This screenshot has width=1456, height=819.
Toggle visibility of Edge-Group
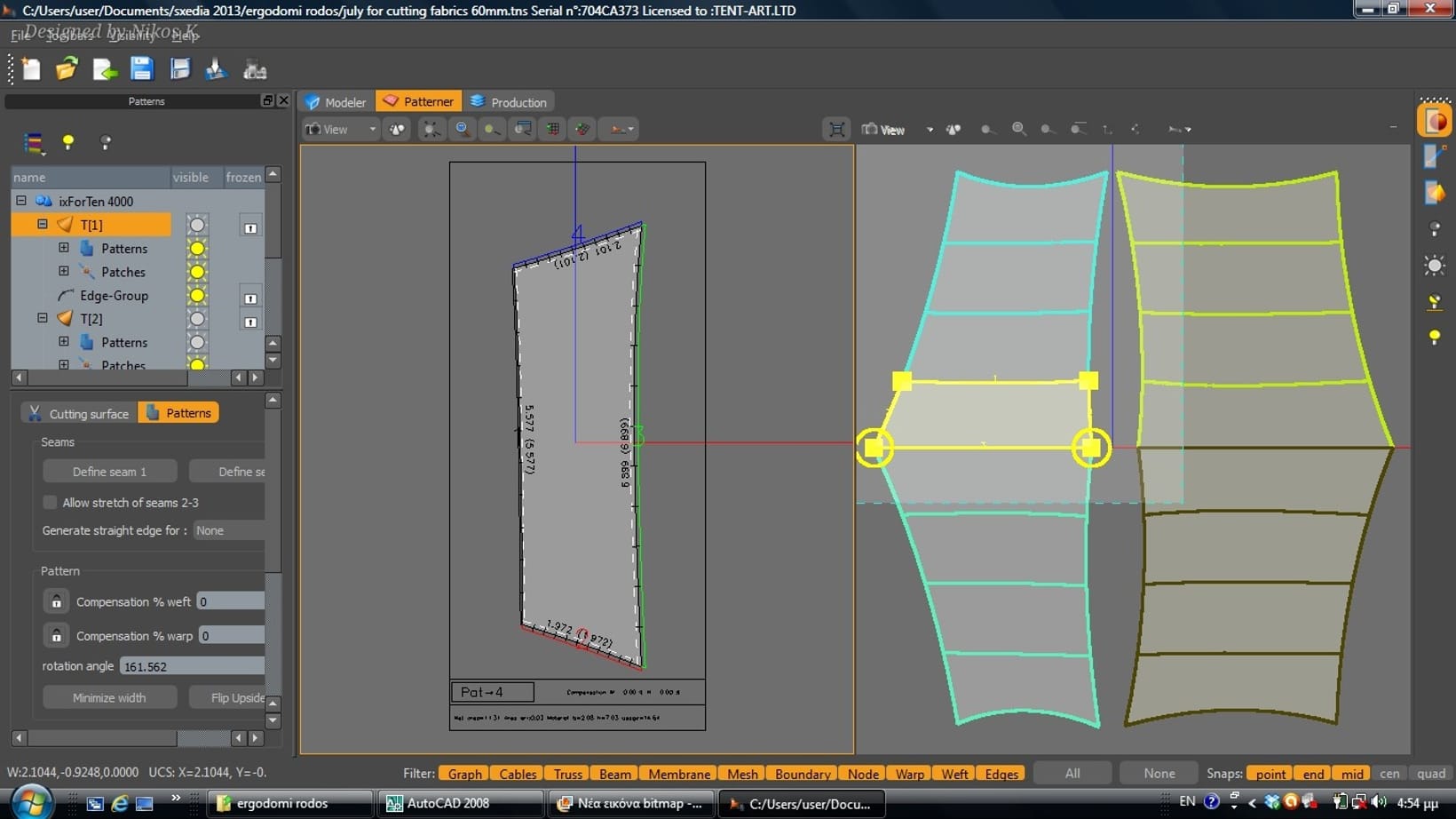(197, 296)
